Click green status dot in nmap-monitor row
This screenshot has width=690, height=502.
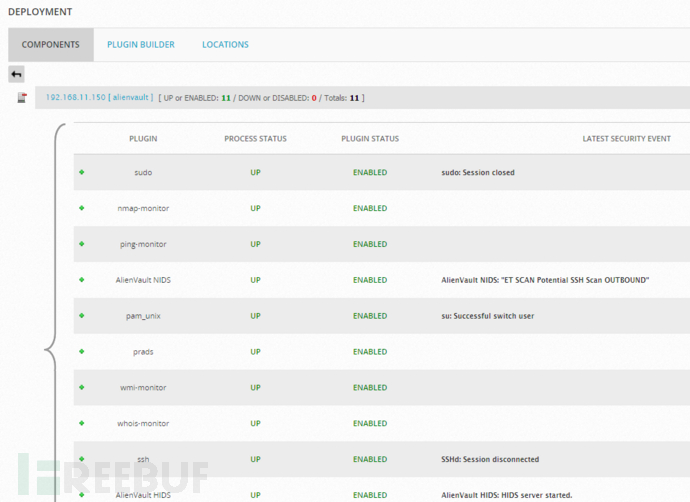(x=81, y=208)
